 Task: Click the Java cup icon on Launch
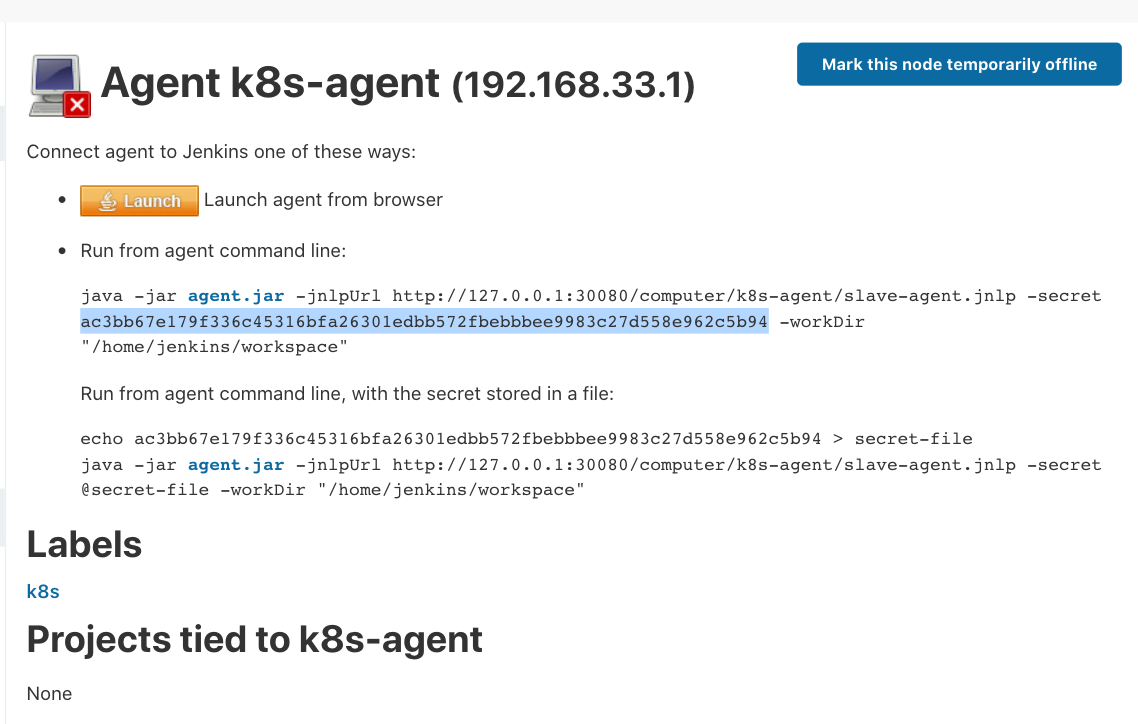point(109,201)
